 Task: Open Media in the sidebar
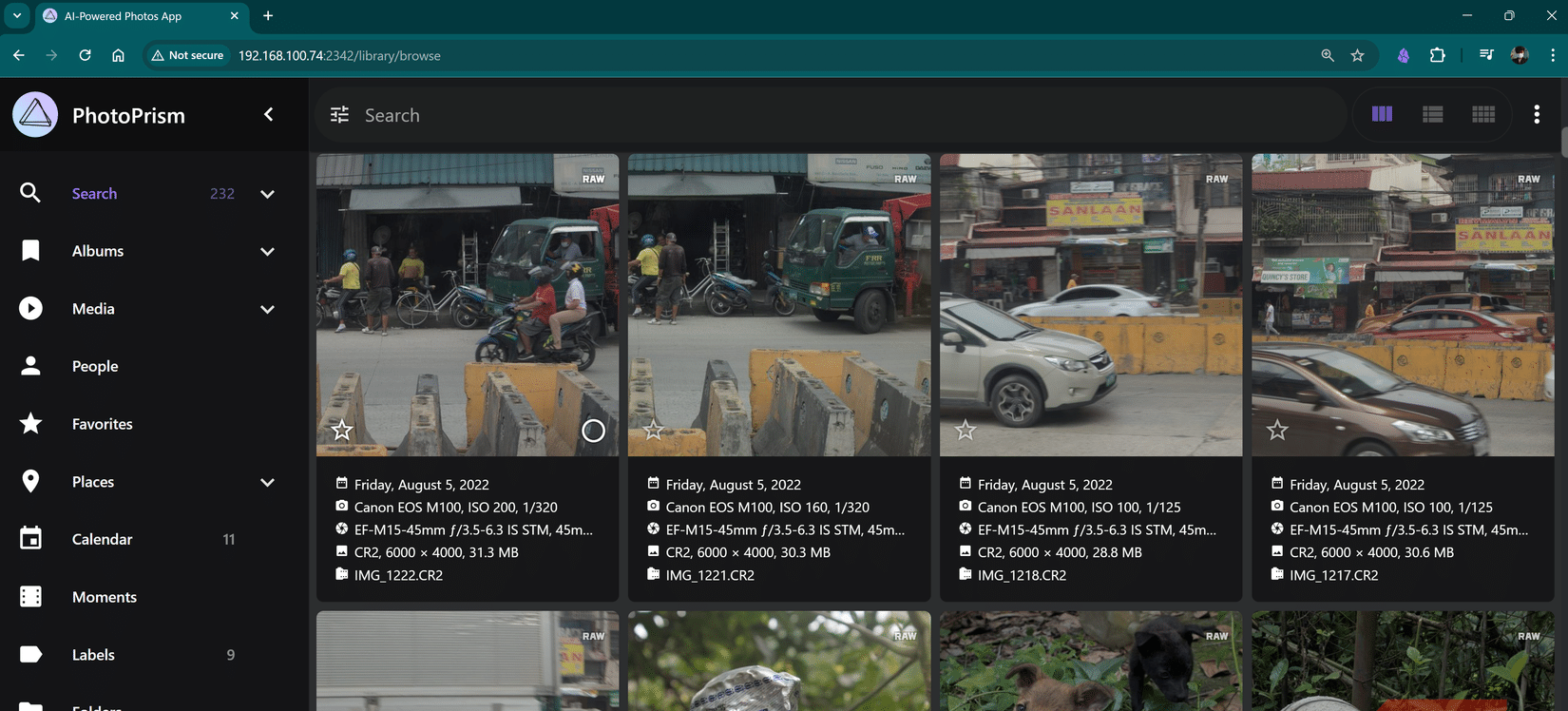pos(93,308)
